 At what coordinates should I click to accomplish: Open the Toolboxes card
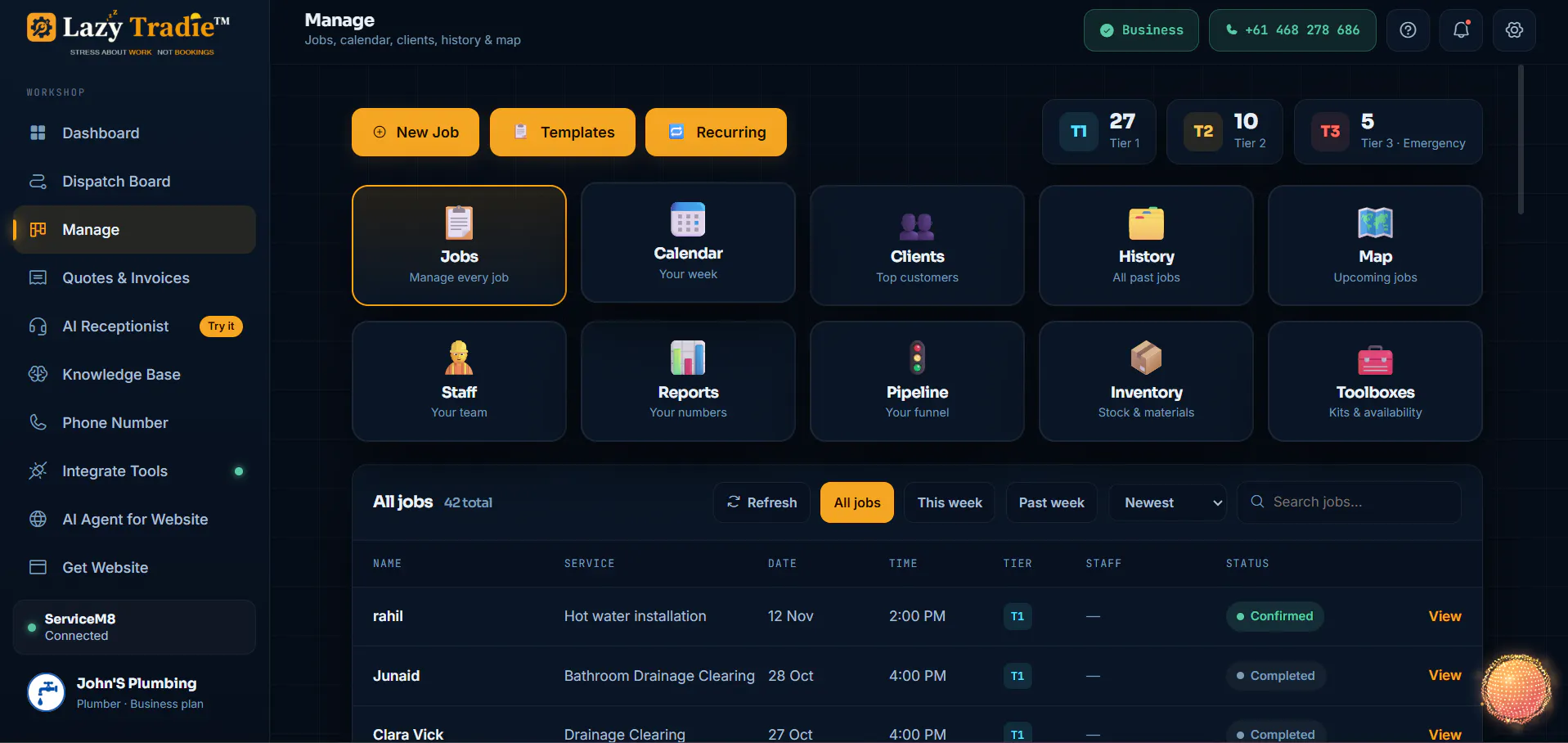(x=1375, y=381)
